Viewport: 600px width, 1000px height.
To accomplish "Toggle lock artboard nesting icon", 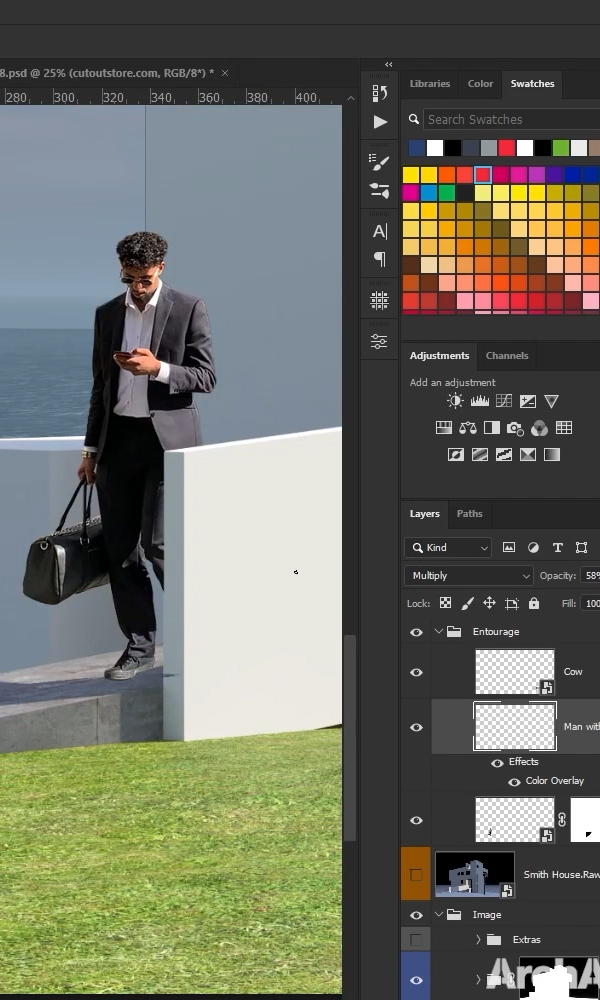I will tap(511, 603).
